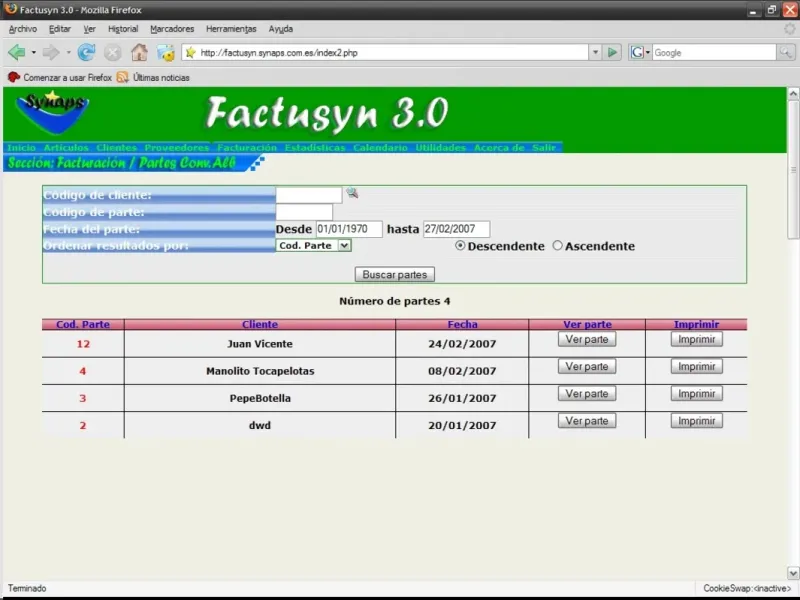Click Ver parte for dwd
This screenshot has height=600, width=800.
click(587, 421)
